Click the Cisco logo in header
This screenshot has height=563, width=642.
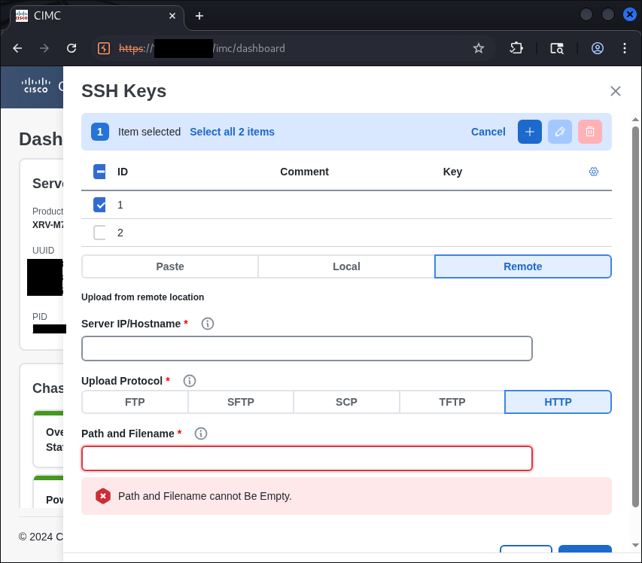[x=36, y=86]
